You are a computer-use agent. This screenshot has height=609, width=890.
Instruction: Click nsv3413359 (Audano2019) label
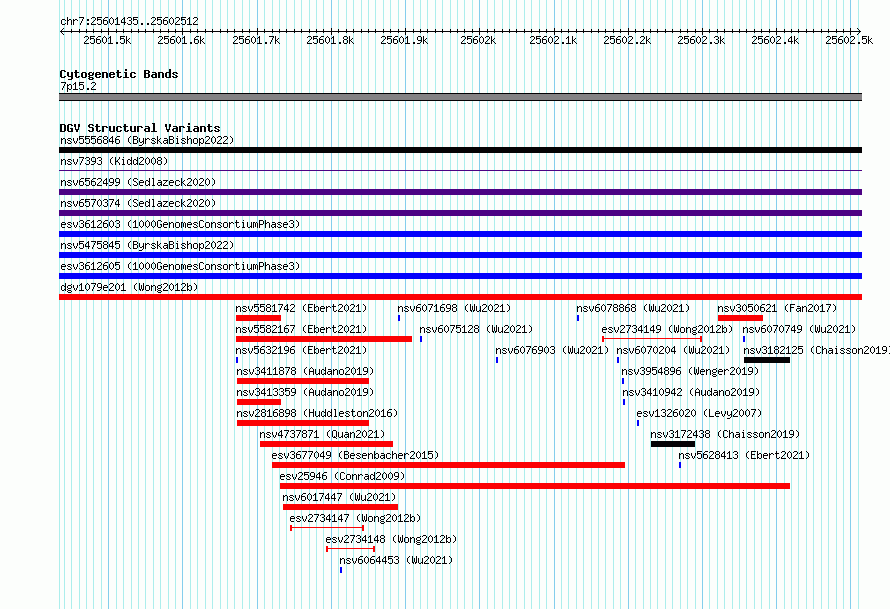point(305,392)
